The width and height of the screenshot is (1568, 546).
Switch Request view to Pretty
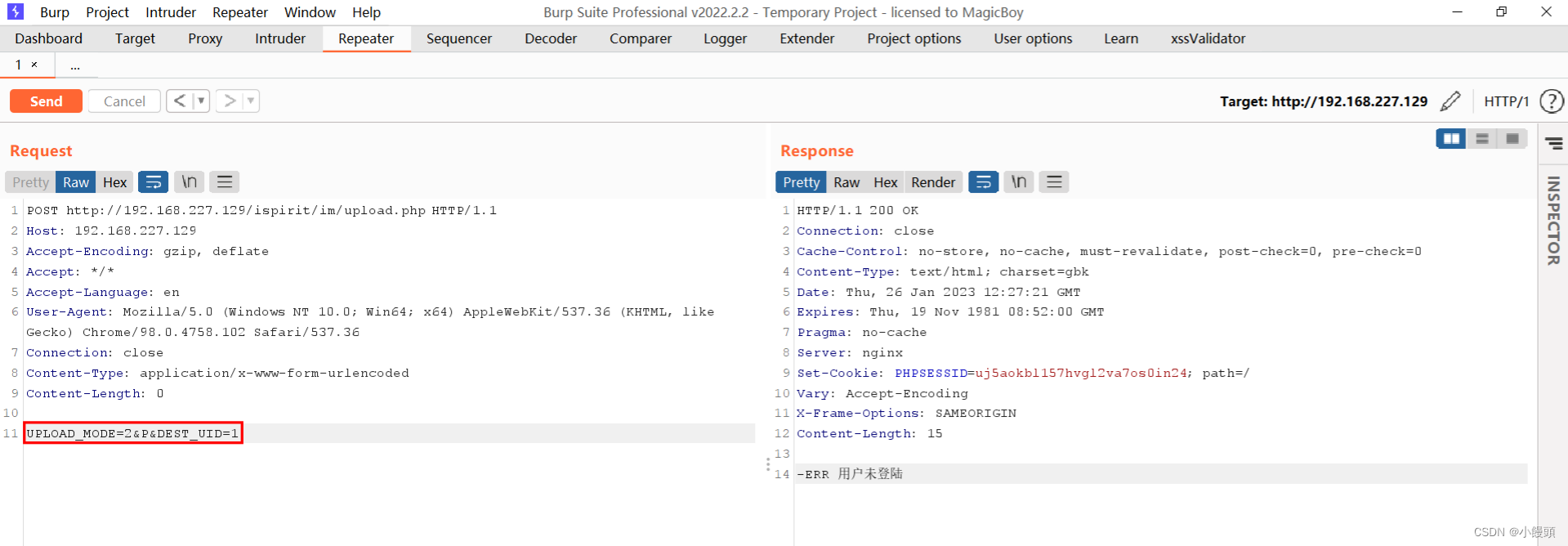click(30, 182)
